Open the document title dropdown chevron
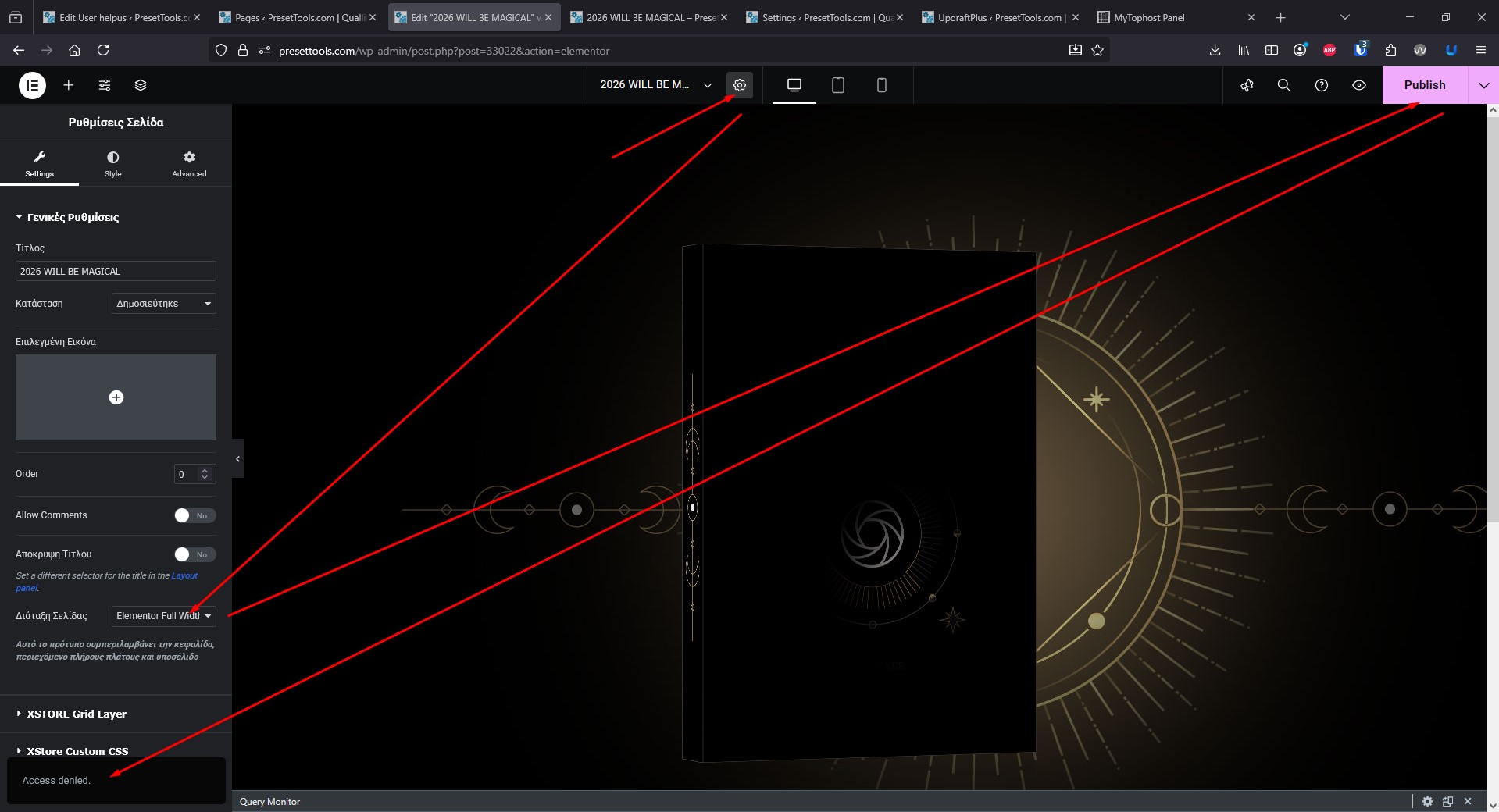 pos(708,85)
